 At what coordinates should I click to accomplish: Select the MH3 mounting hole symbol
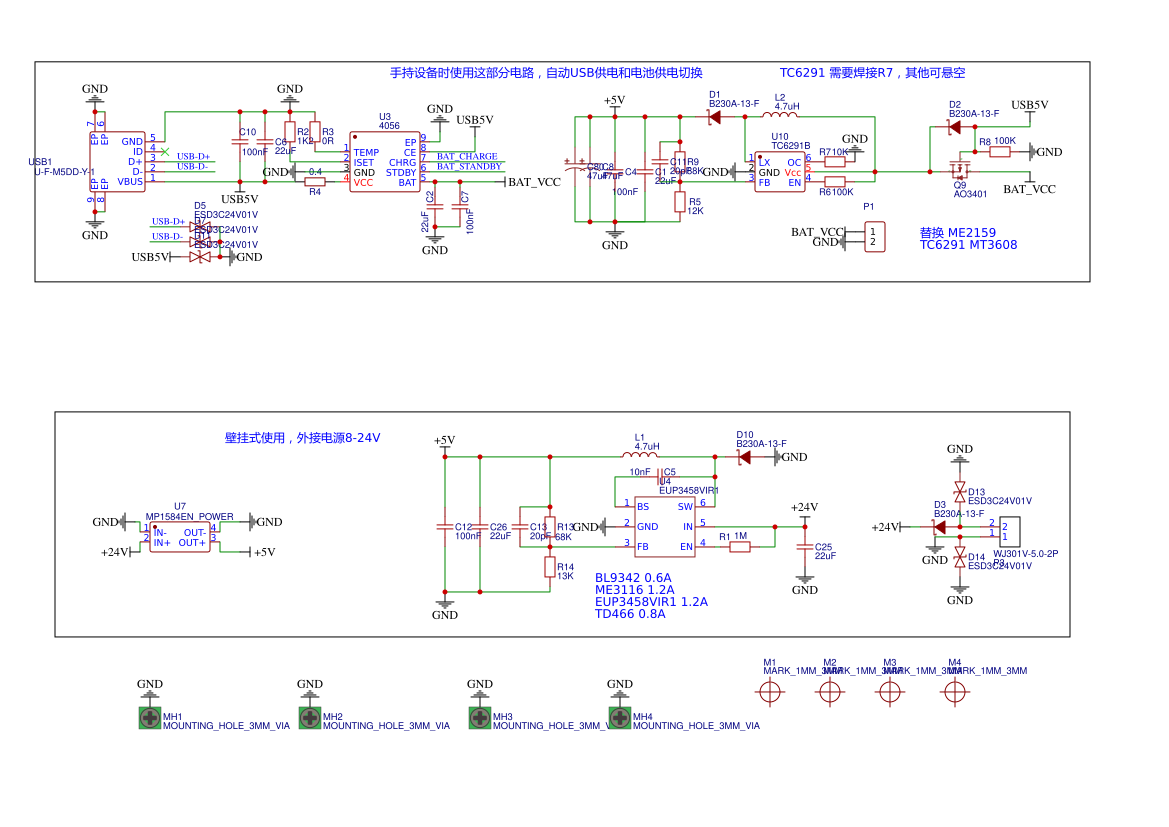click(x=480, y=717)
